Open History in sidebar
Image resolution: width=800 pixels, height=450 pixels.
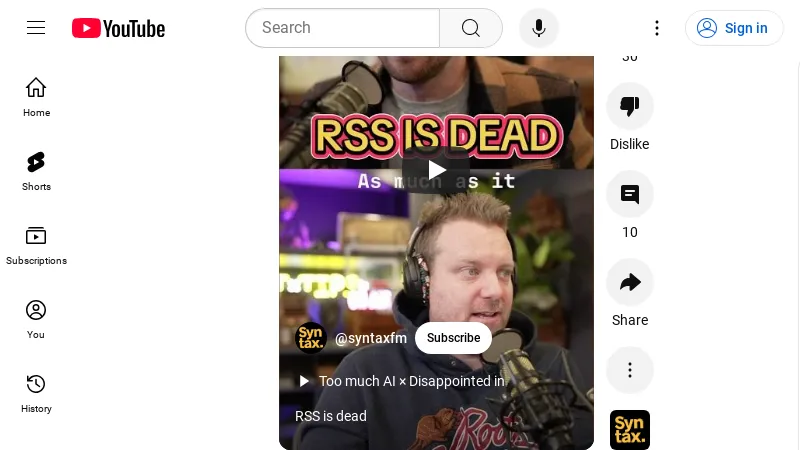click(36, 392)
